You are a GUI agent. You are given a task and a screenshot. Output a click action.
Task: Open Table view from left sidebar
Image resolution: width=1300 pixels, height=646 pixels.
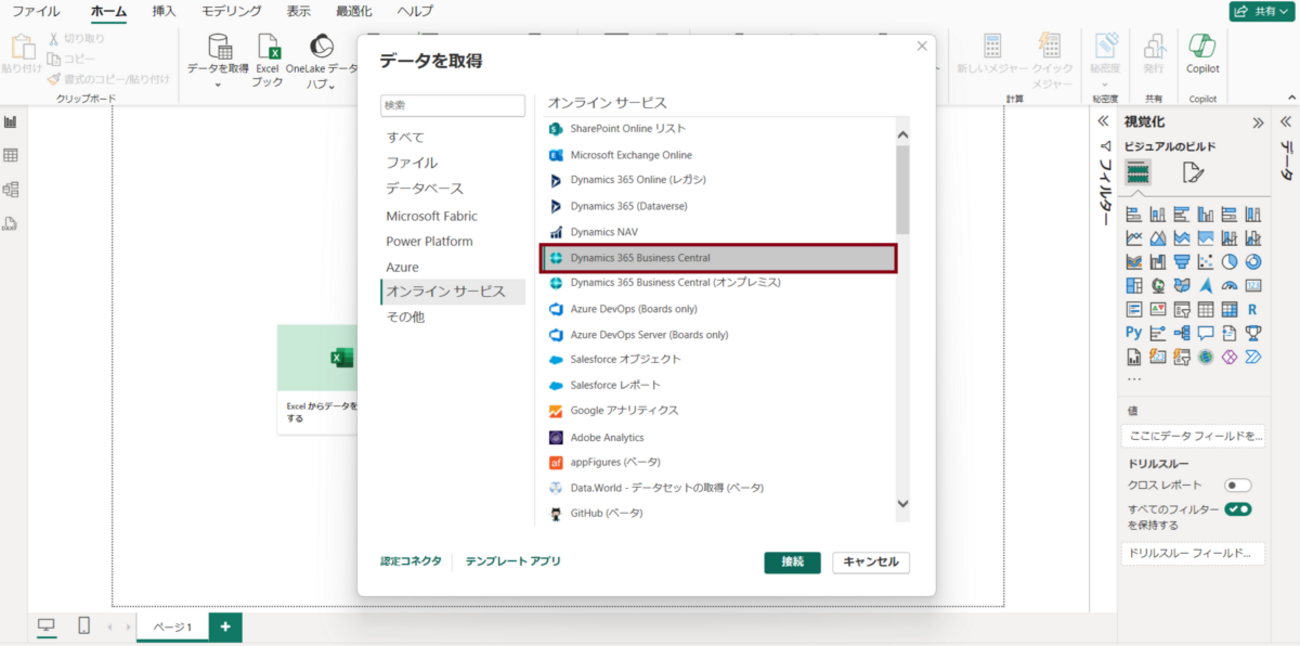click(11, 156)
